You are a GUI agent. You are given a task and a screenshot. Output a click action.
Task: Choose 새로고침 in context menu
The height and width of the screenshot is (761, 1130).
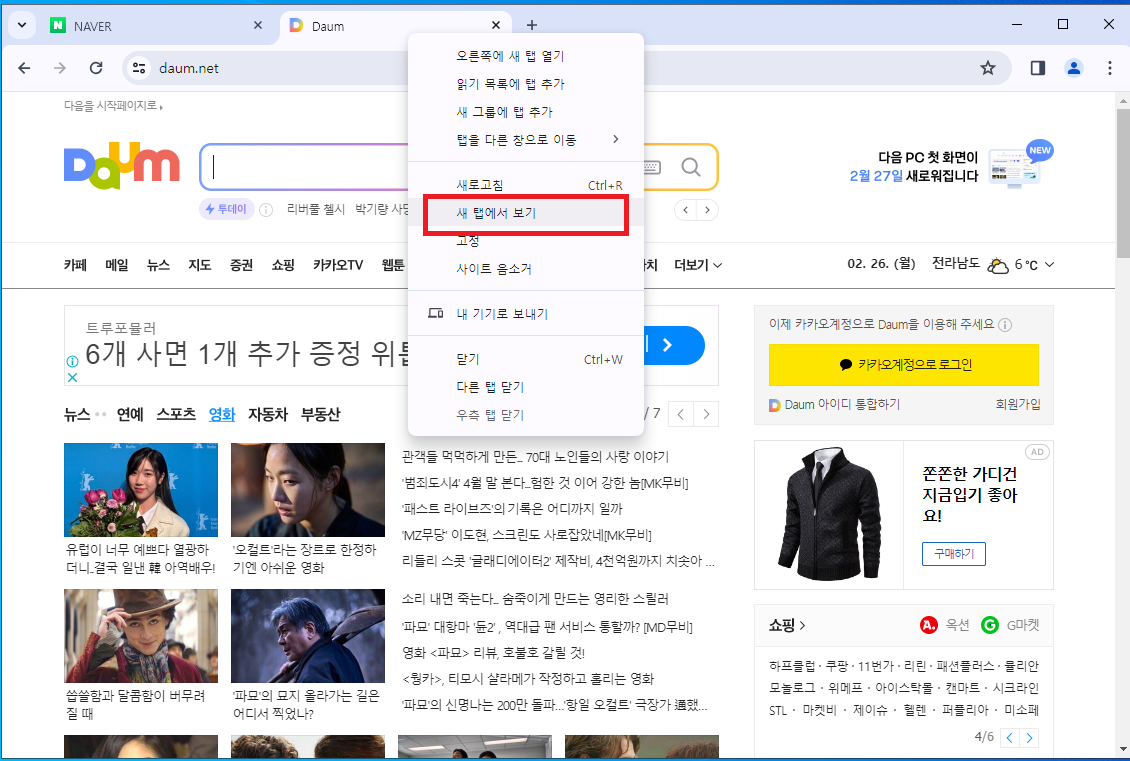[525, 185]
